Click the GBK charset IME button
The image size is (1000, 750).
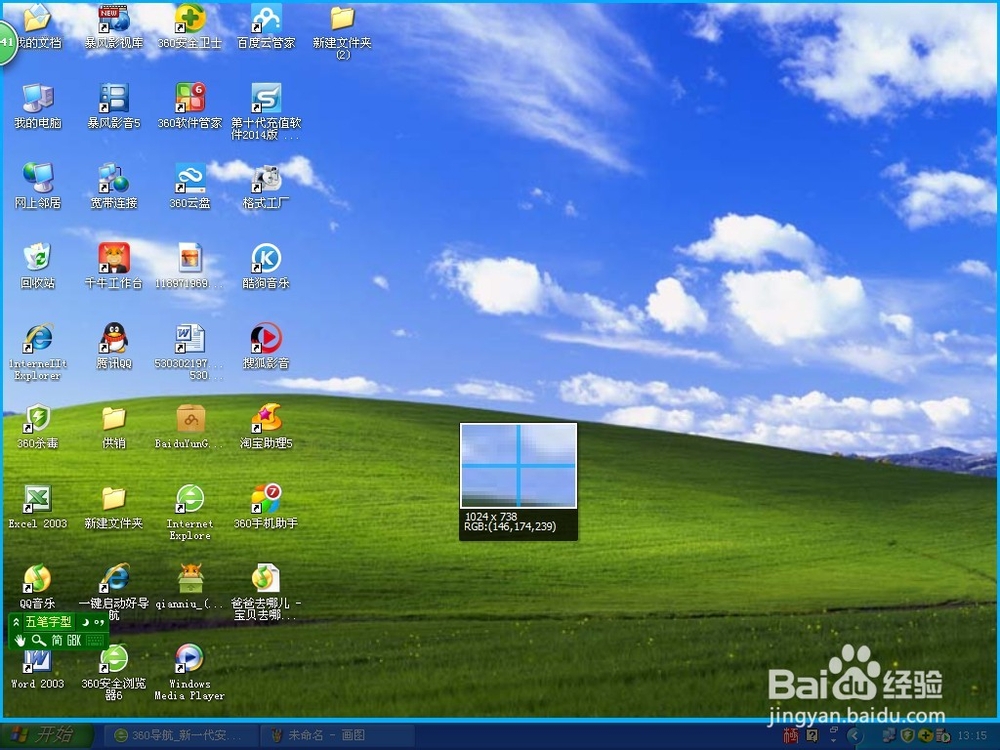[x=74, y=640]
